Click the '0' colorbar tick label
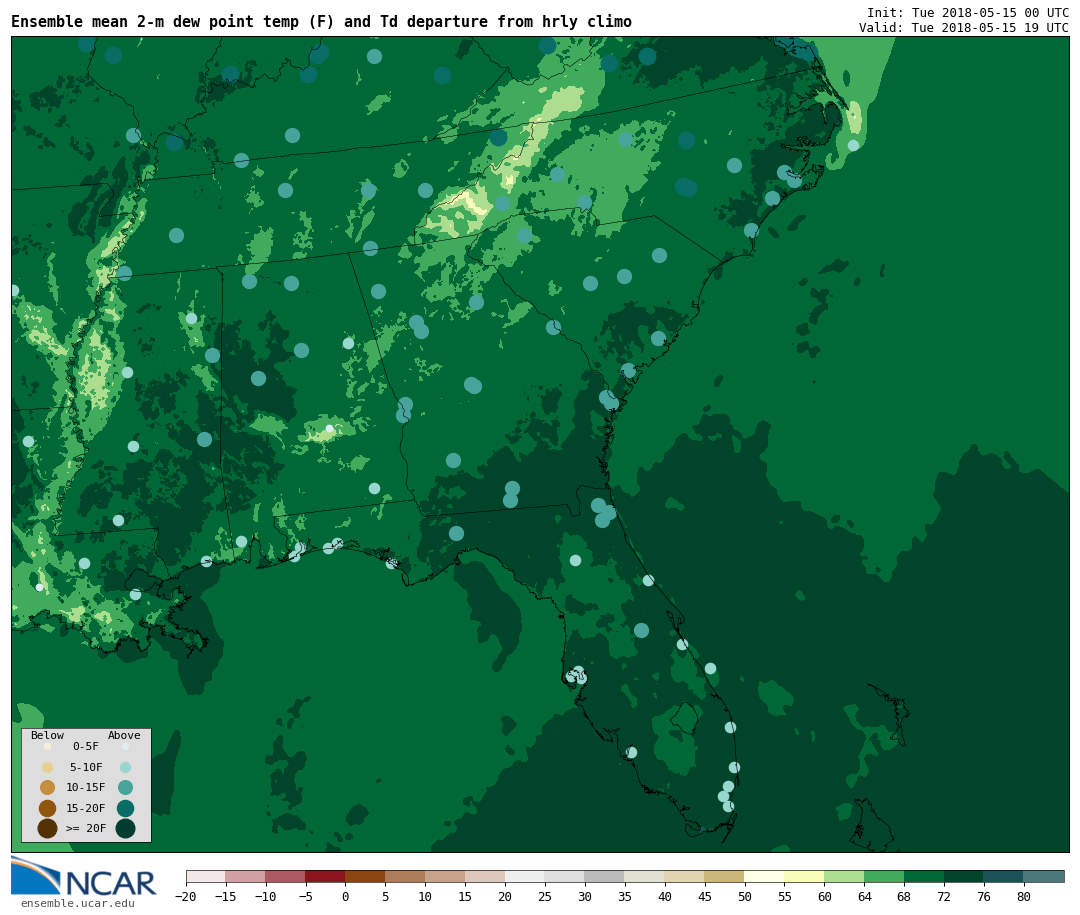 coord(346,896)
